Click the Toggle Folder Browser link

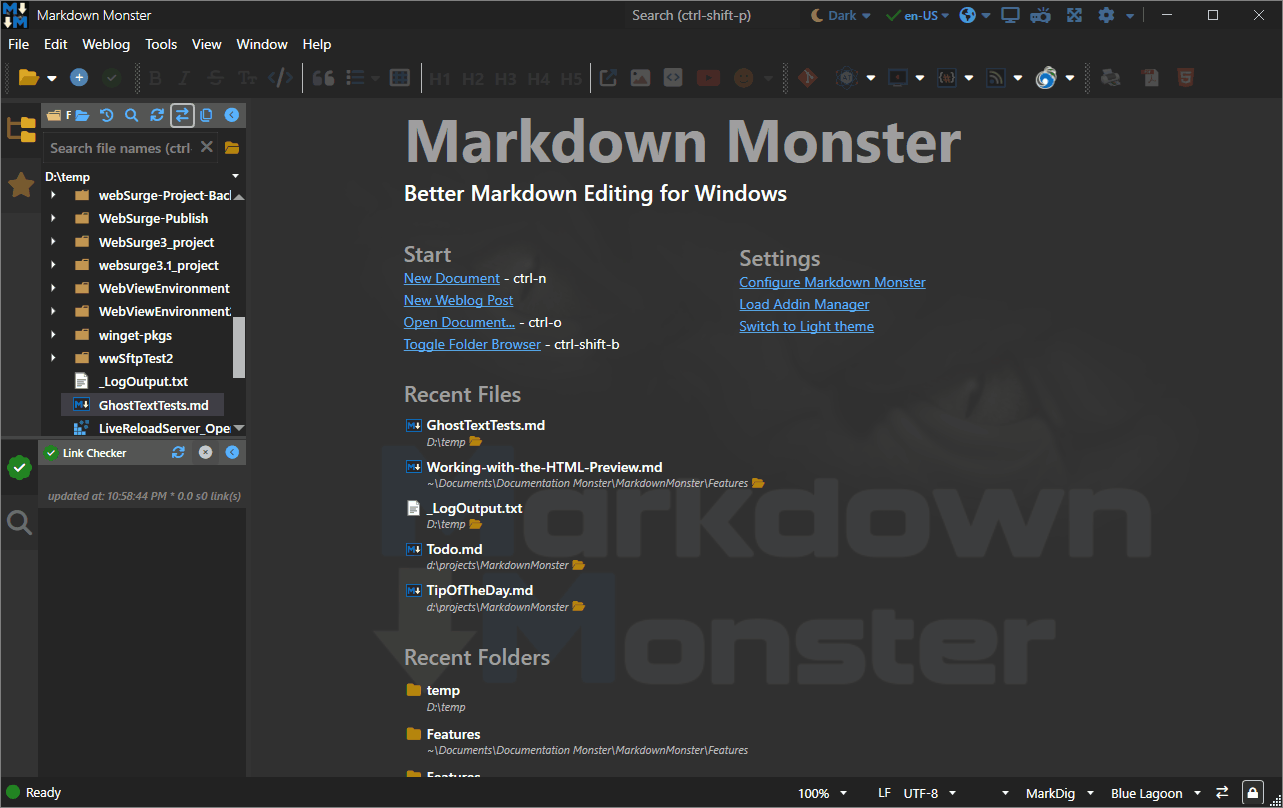(x=472, y=344)
